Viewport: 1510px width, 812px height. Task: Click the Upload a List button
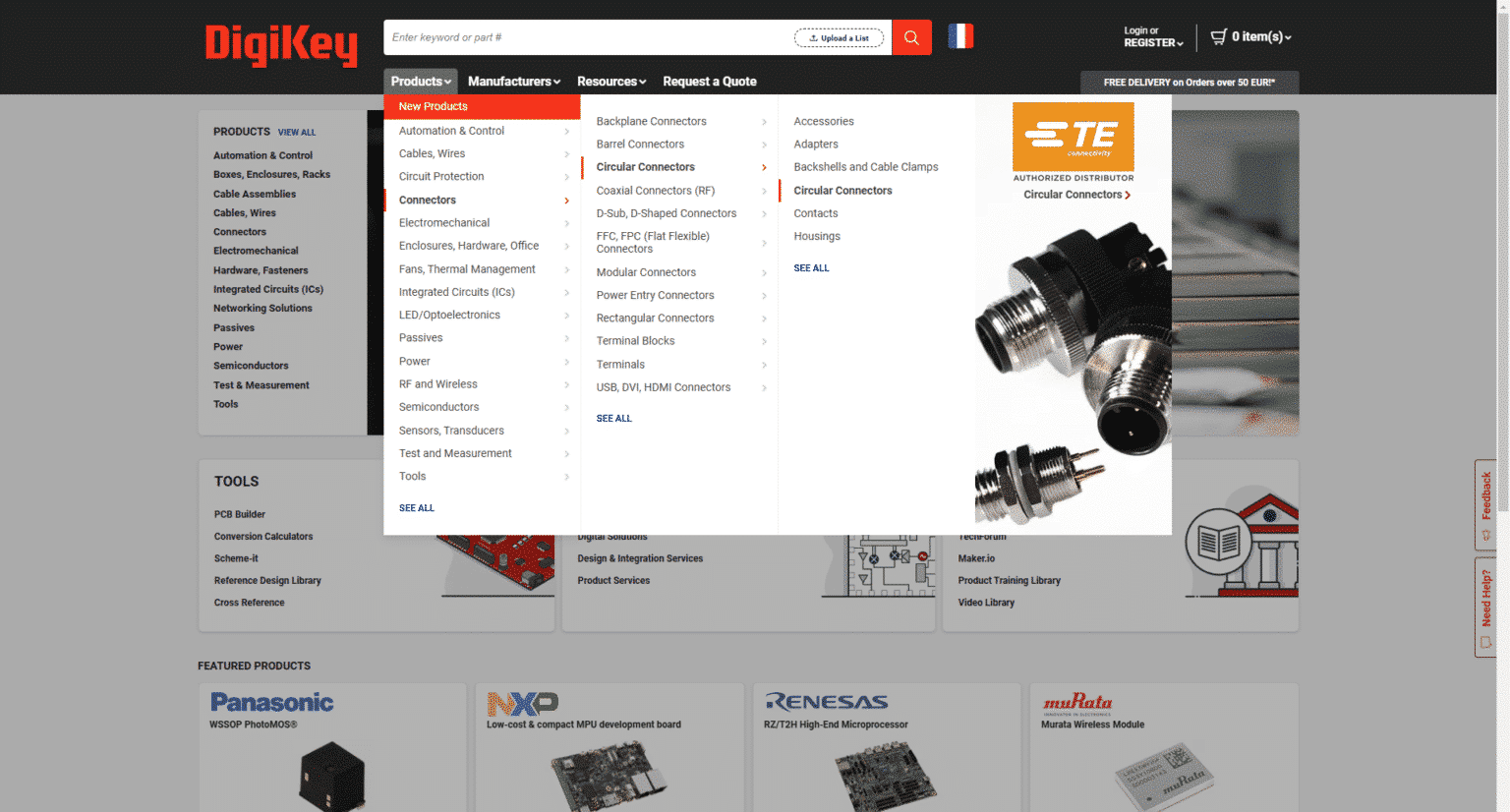839,38
